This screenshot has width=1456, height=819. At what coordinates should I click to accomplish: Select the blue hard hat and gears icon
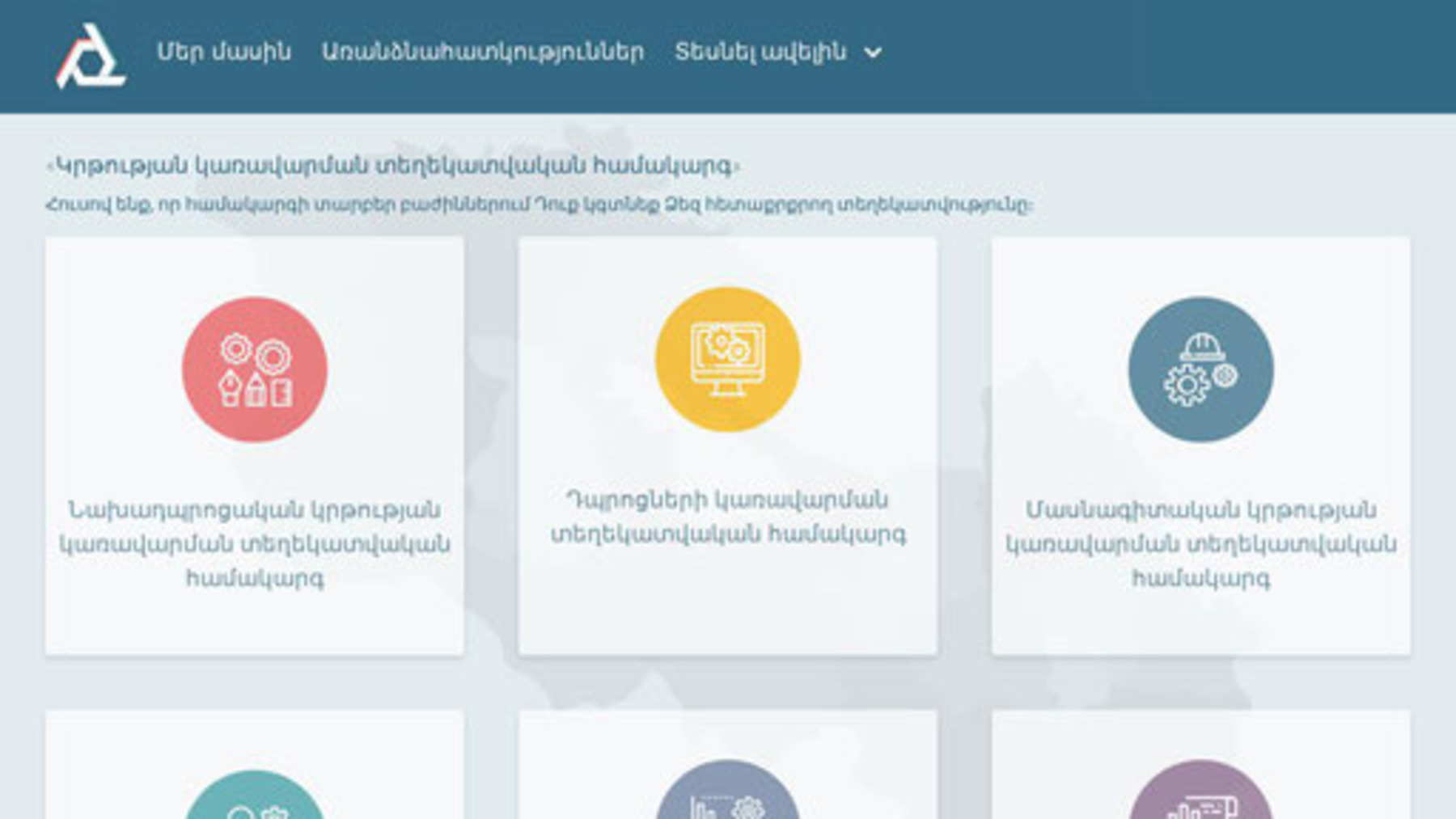(1200, 365)
